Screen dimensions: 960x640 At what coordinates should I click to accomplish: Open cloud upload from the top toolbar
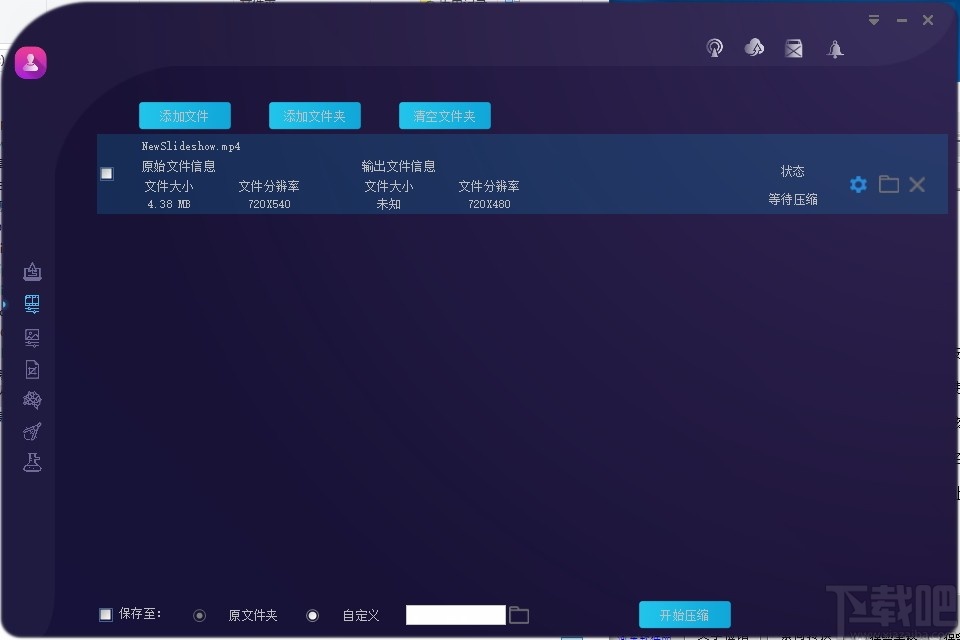pos(754,47)
